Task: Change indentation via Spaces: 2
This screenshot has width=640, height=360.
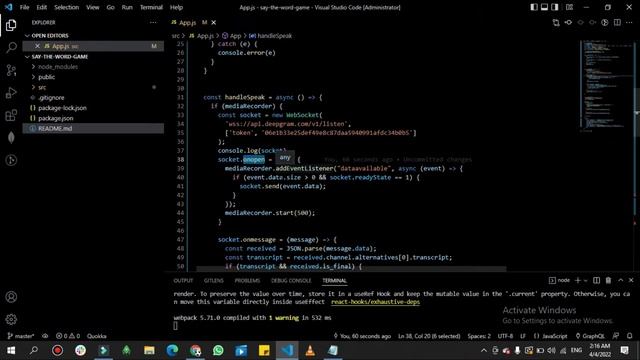Action: coord(479,336)
